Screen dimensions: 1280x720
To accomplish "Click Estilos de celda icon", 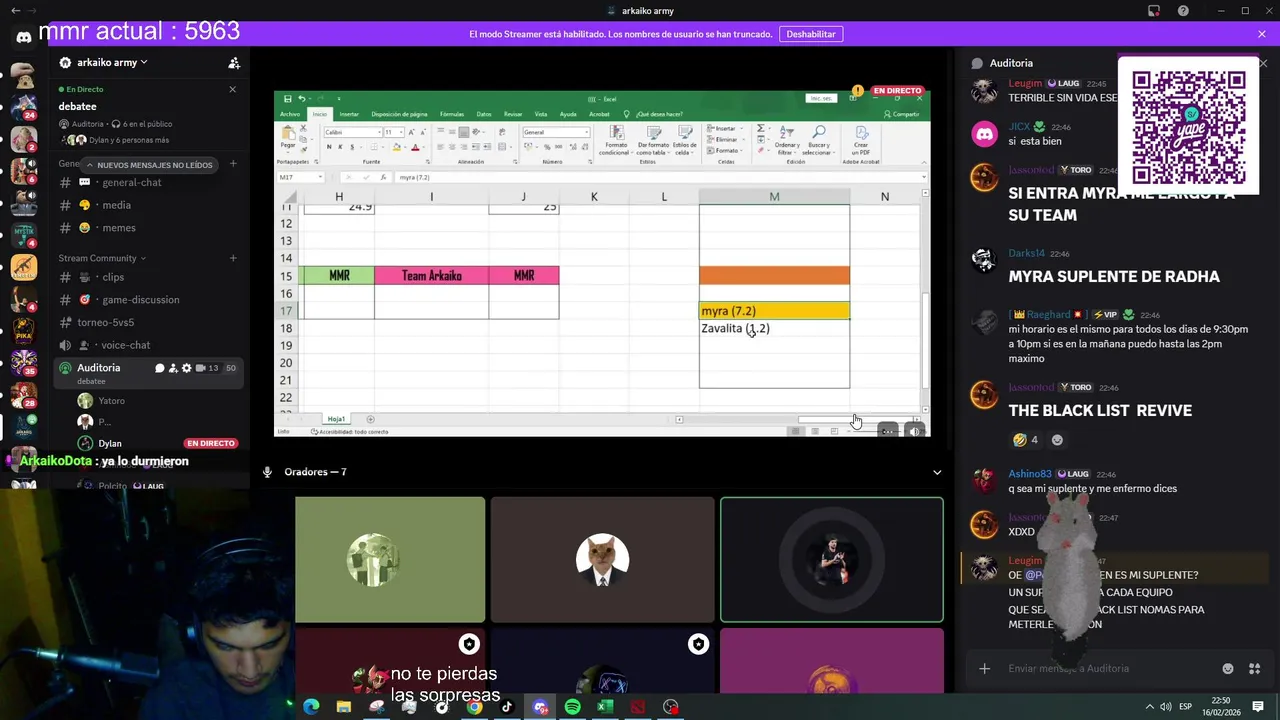I will (x=685, y=132).
